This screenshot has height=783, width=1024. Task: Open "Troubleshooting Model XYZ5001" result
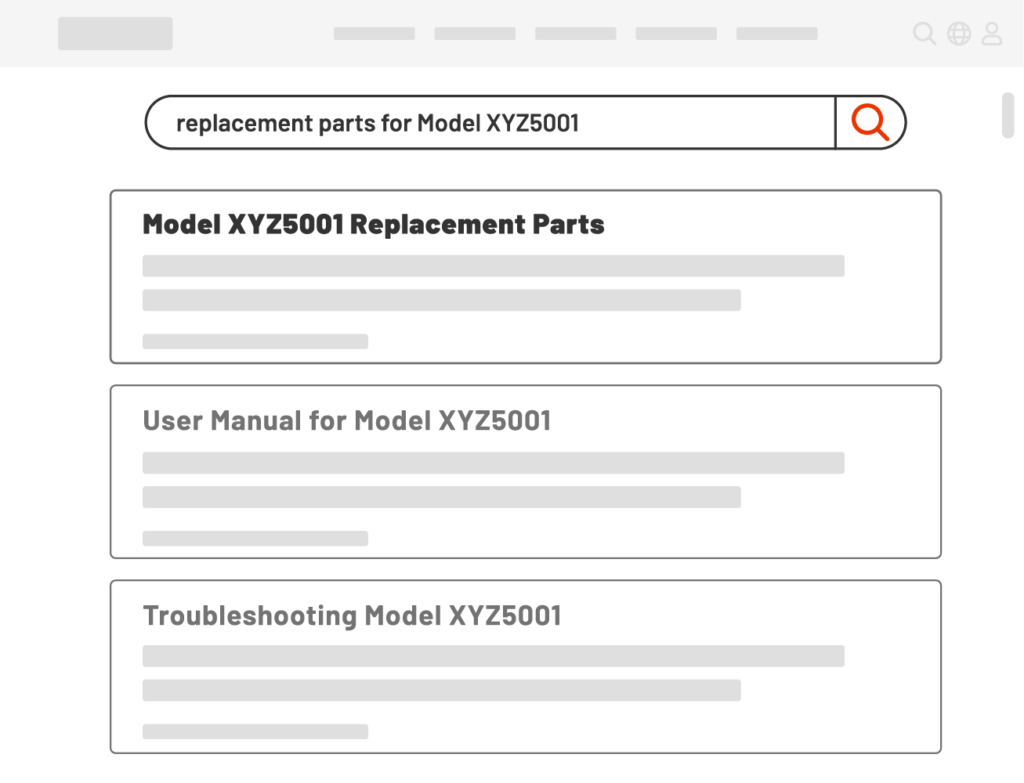point(352,616)
